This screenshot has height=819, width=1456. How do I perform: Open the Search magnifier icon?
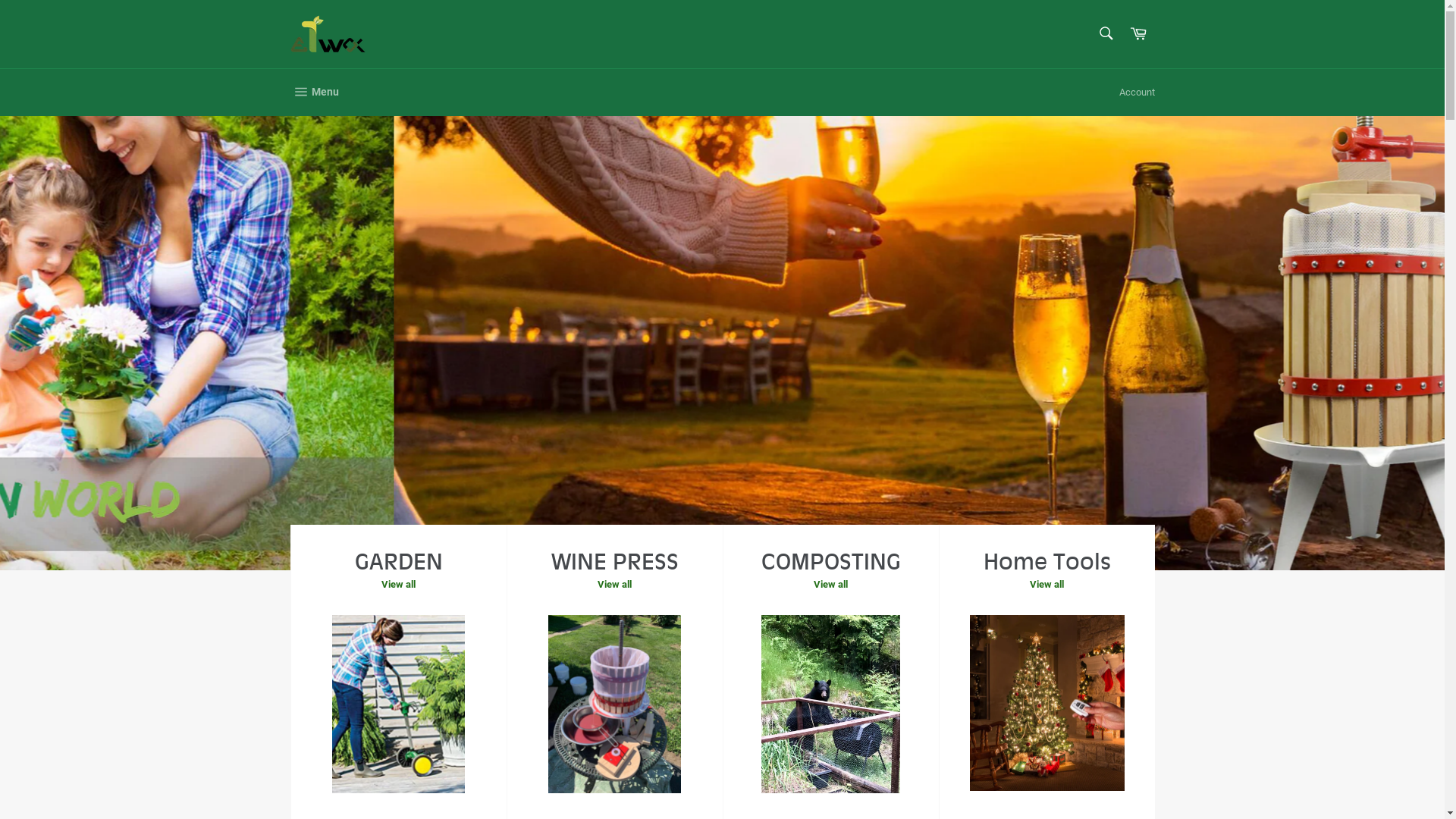(1106, 33)
